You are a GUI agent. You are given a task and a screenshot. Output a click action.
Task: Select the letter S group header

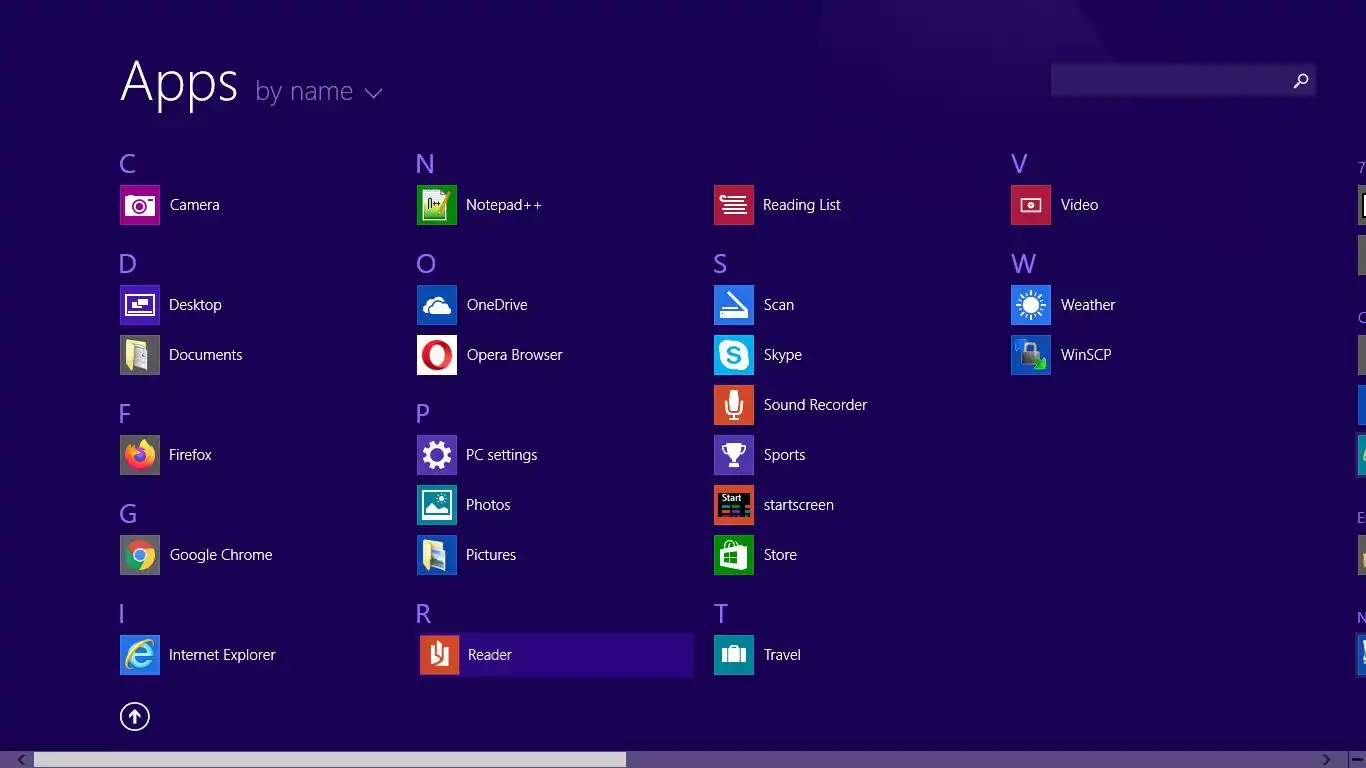click(720, 264)
